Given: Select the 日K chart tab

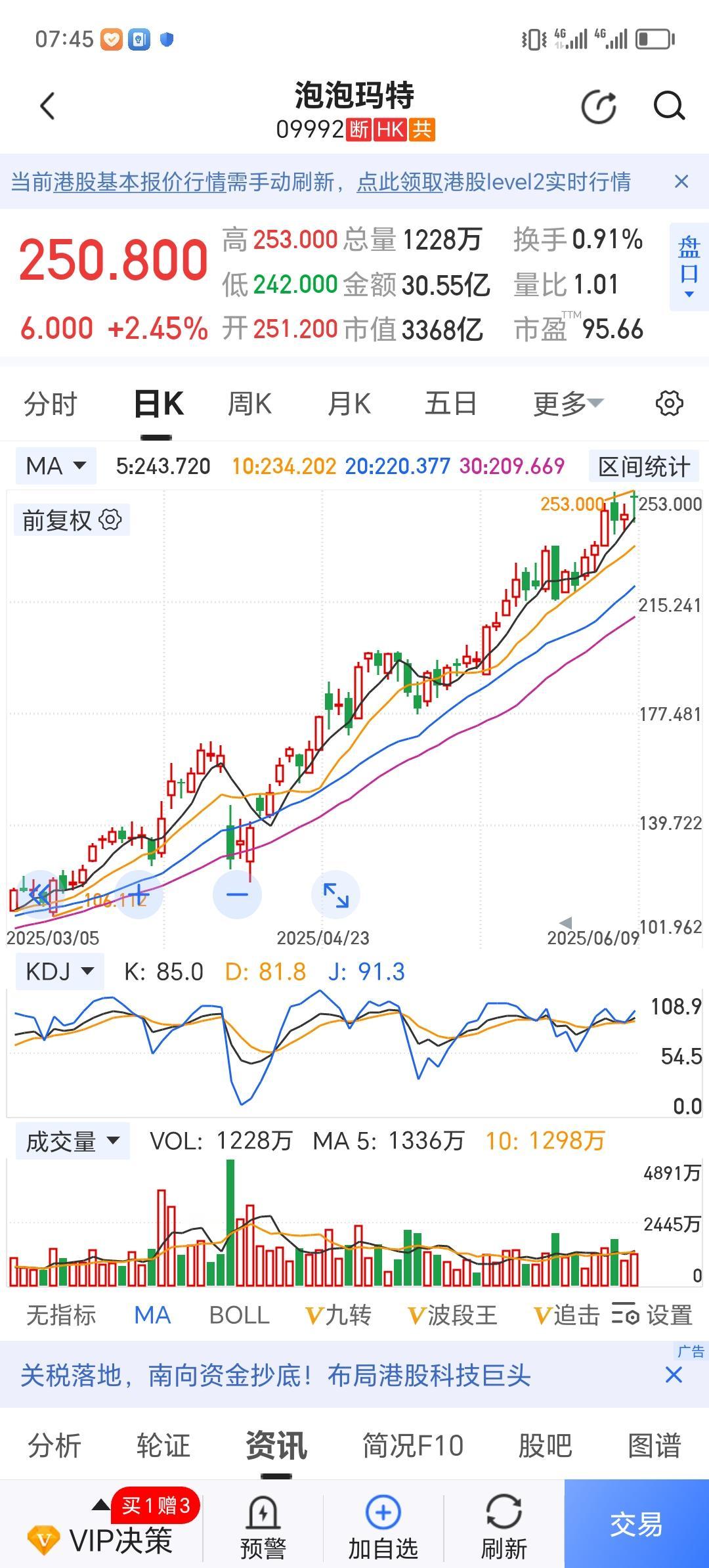Looking at the screenshot, I should click(x=158, y=403).
